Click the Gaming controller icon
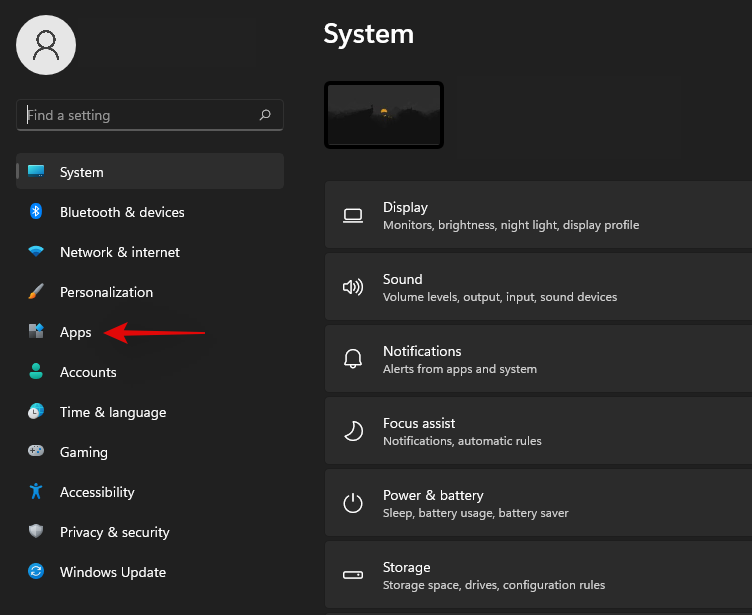This screenshot has width=752, height=615. 36,452
